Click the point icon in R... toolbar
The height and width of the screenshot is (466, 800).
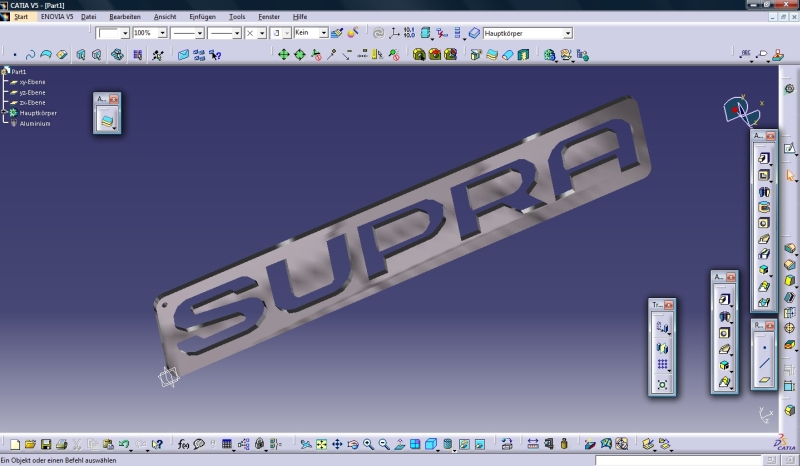[x=764, y=348]
